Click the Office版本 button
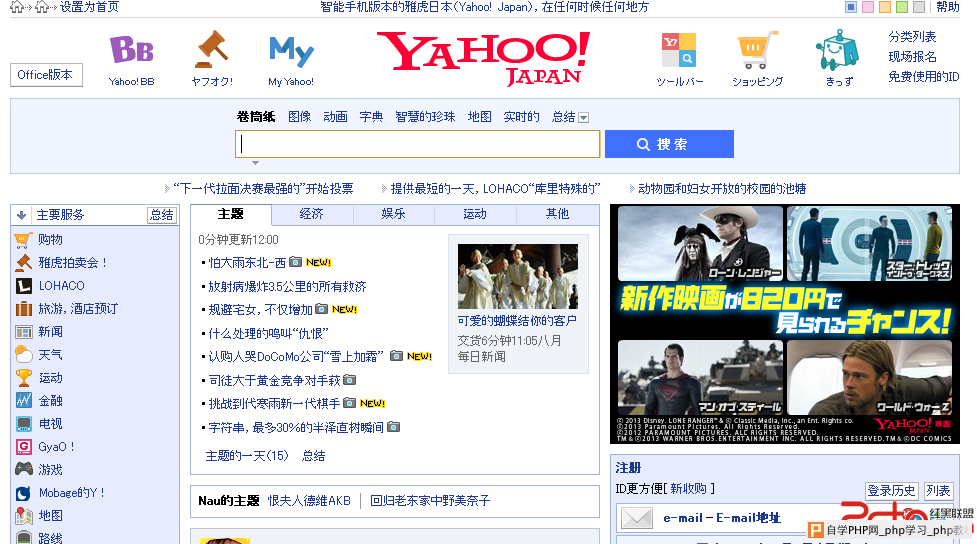Viewport: 977px width, 544px height. (x=46, y=75)
